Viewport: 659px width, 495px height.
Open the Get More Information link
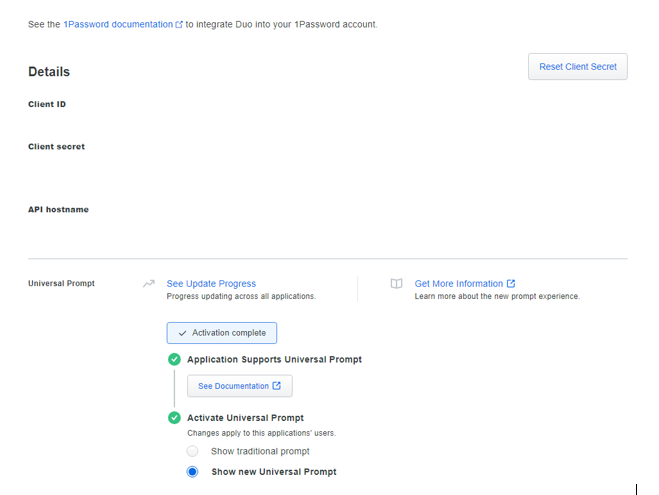pos(459,284)
